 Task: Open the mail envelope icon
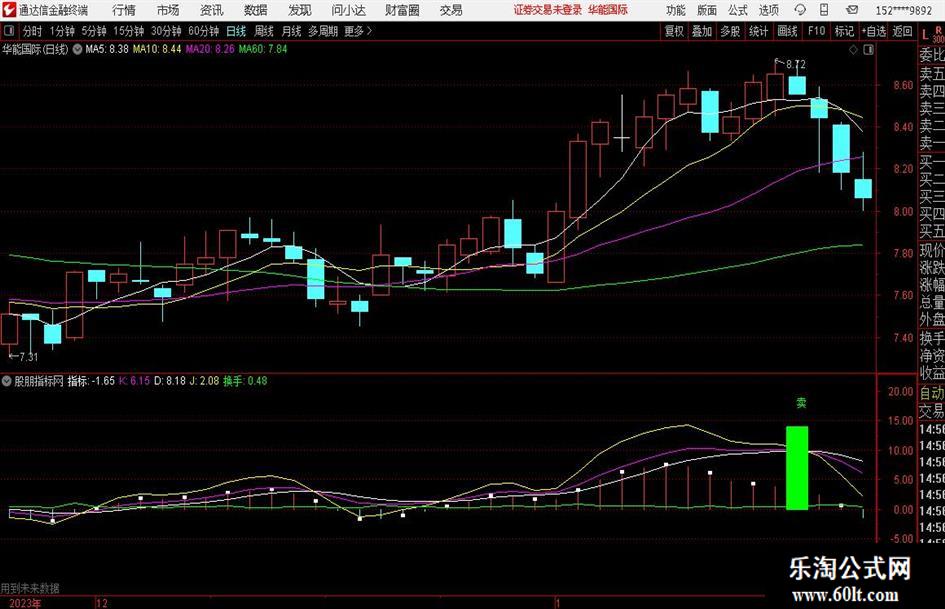click(x=852, y=10)
